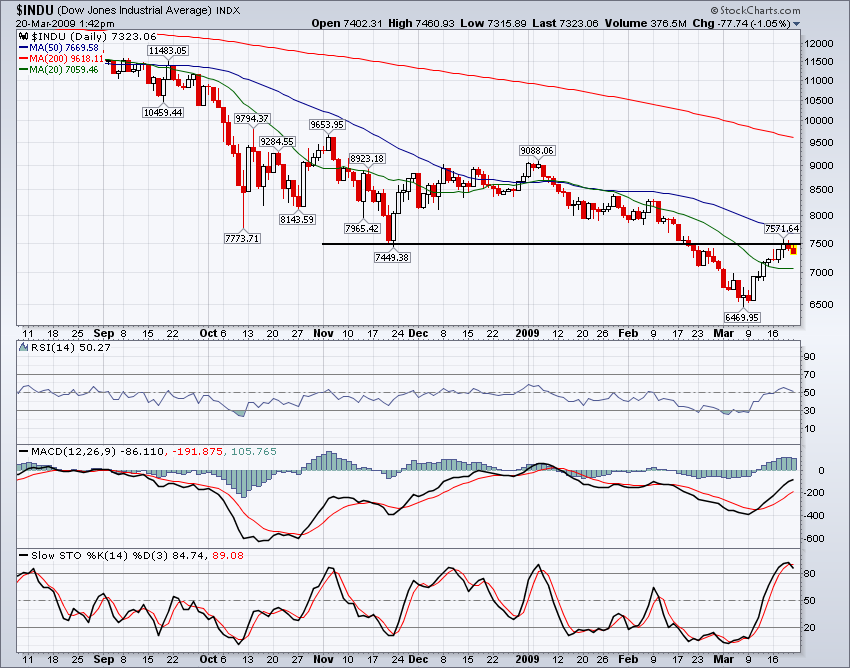850x668 pixels.
Task: Click the Volume 376.5M value
Action: (x=646, y=23)
